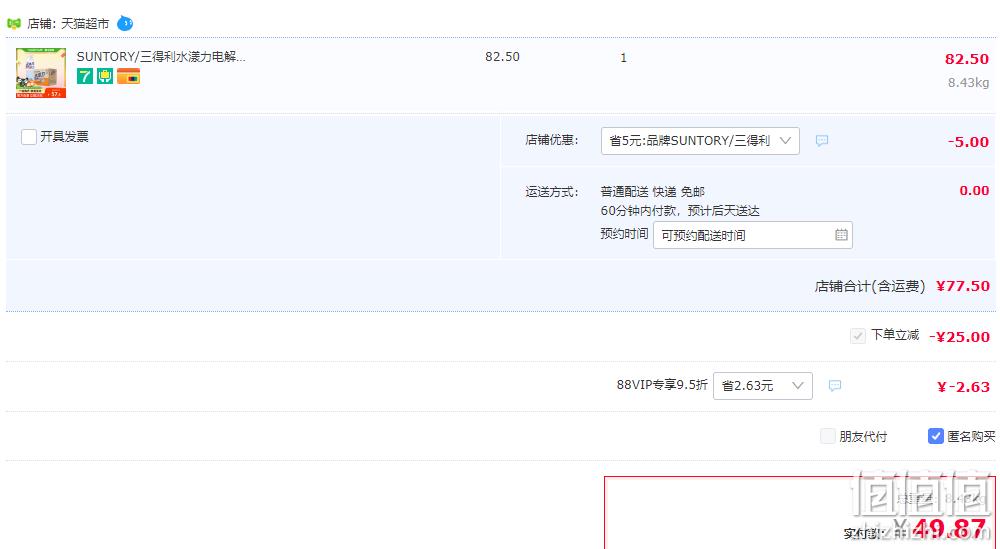Click the -¥25.00 instant discount amount

pyautogui.click(x=959, y=337)
